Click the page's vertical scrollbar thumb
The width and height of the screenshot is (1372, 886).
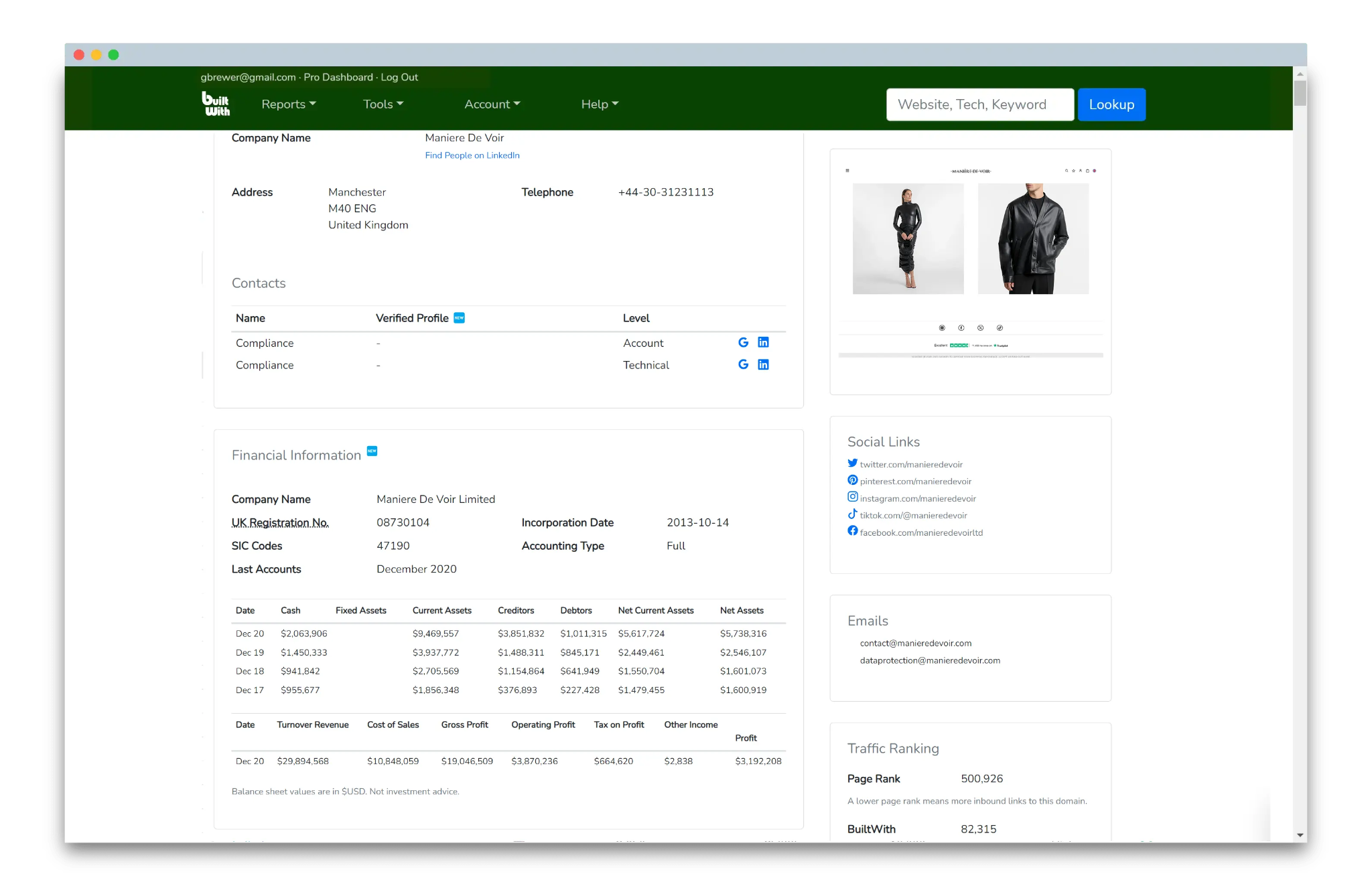pos(1300,92)
